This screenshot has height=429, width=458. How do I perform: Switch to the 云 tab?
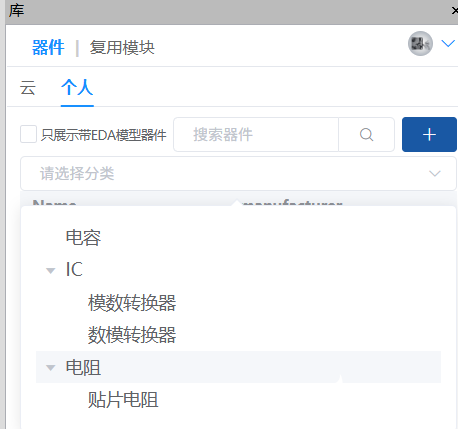[28, 88]
